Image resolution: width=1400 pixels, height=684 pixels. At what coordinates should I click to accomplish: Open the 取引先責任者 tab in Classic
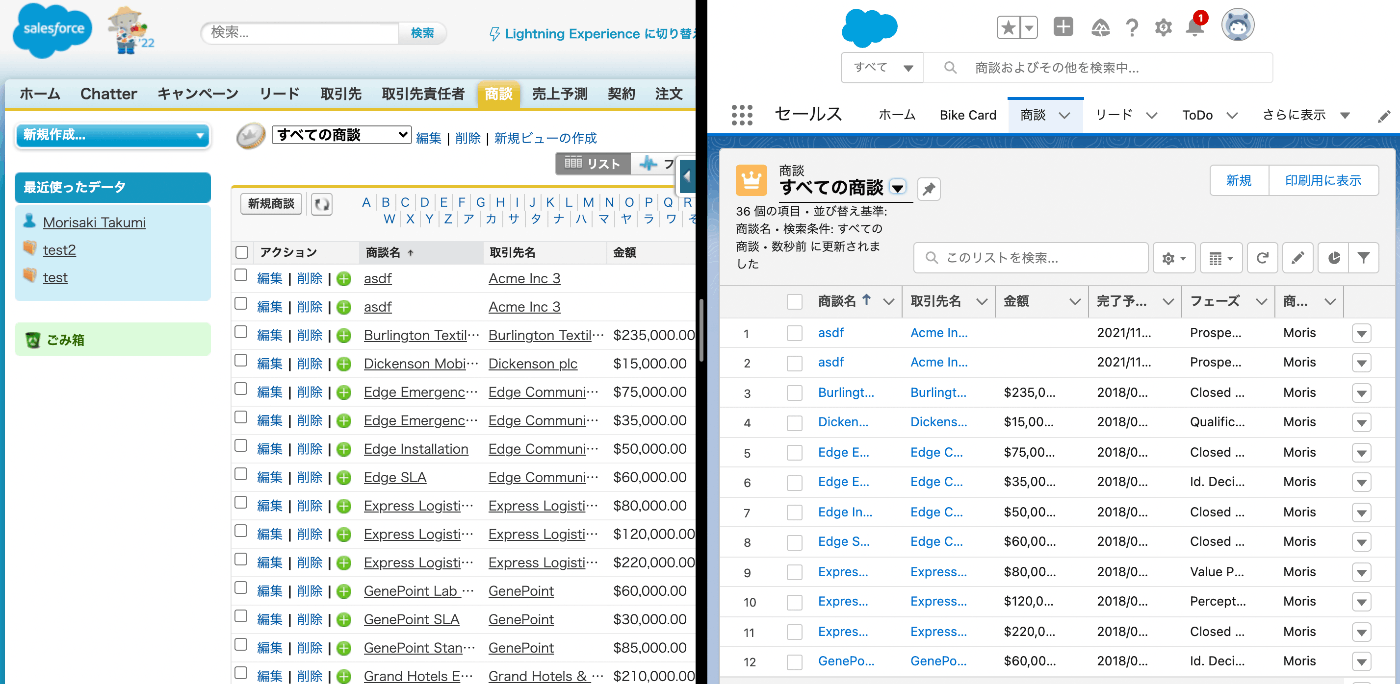click(423, 94)
